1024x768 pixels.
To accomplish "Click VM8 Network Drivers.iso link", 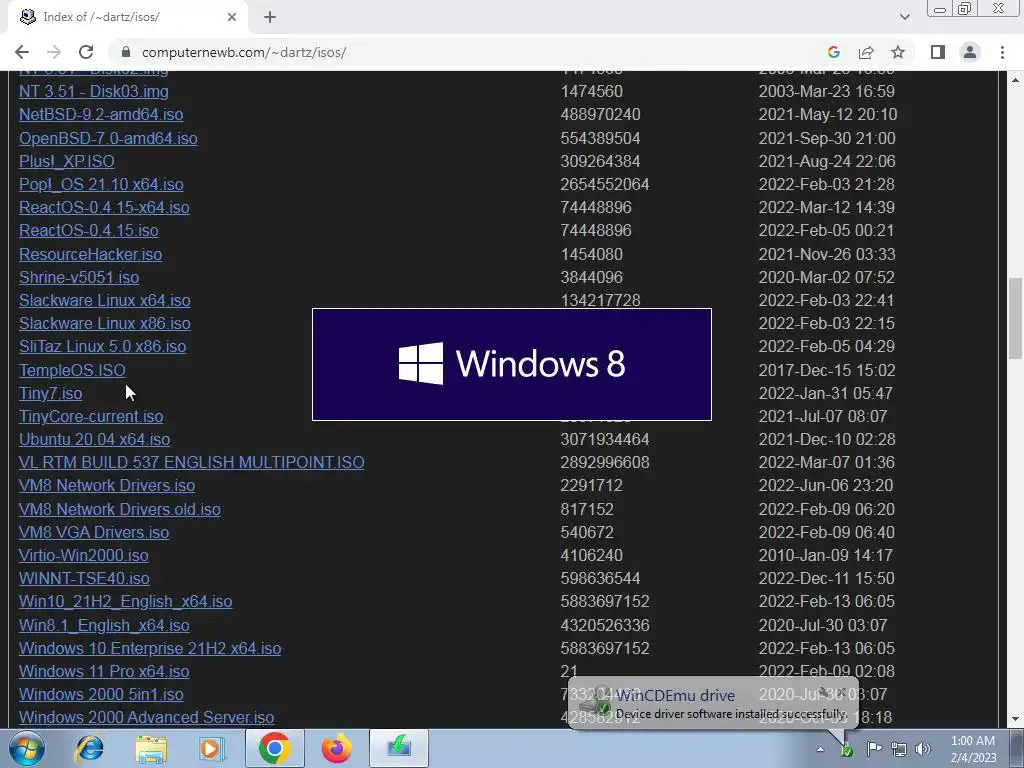I will pos(106,485).
